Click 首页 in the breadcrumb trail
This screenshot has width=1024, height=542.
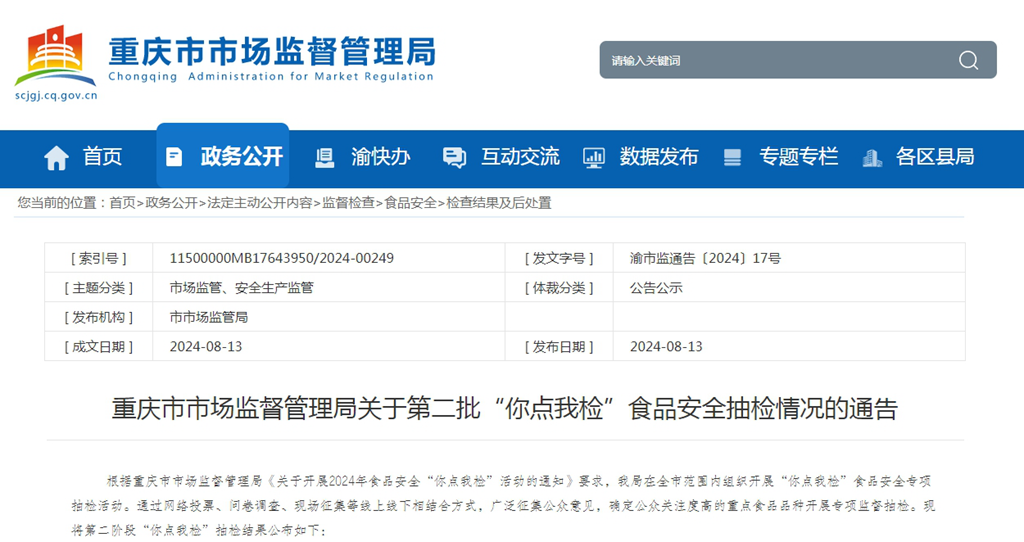coord(122,203)
